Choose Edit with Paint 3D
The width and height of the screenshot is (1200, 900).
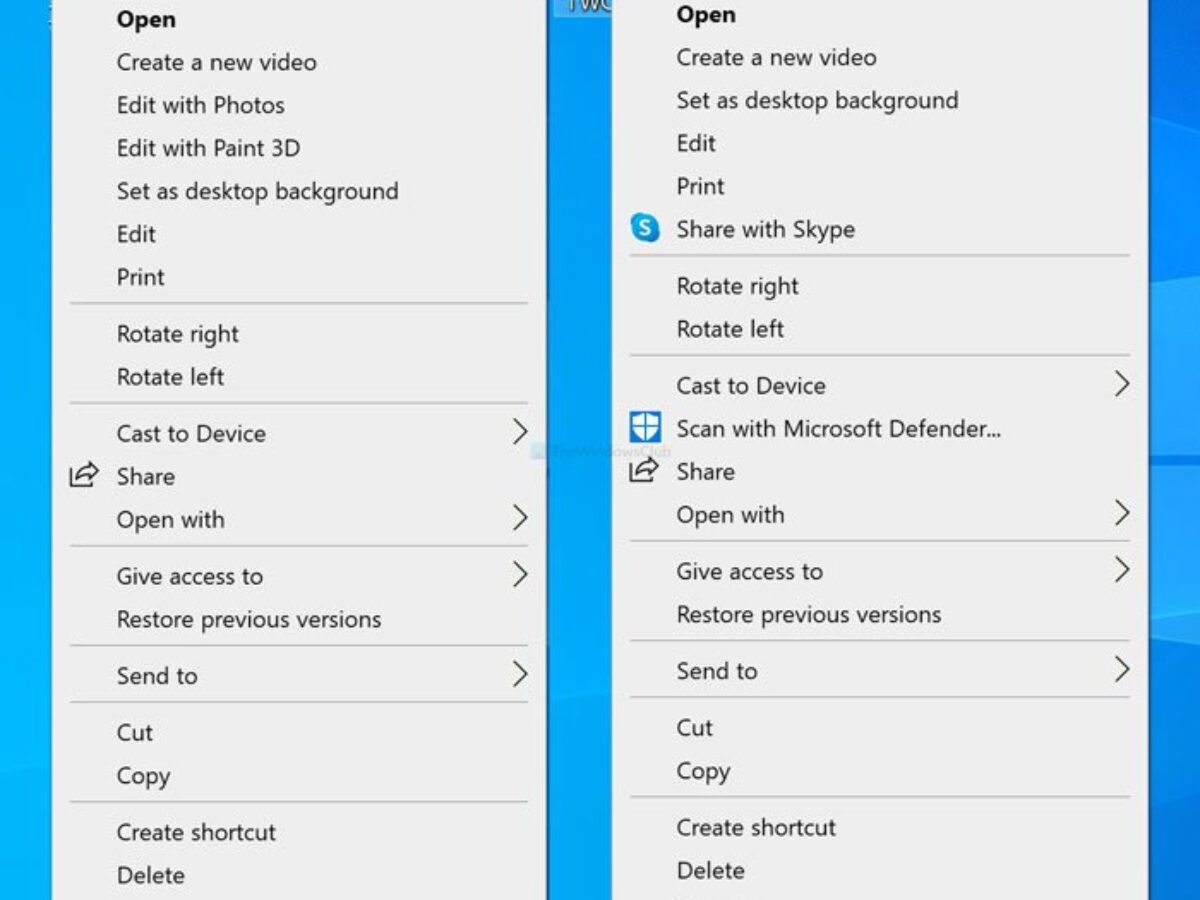tap(208, 148)
